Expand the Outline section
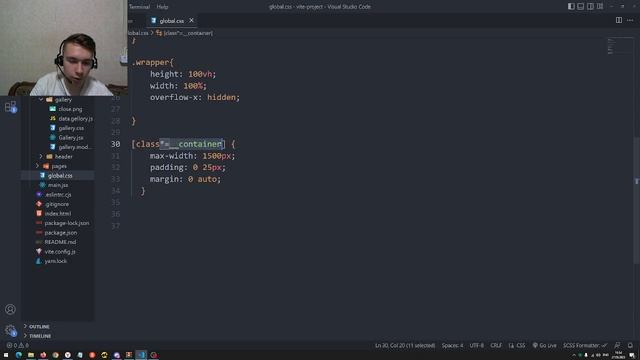Image resolution: width=640 pixels, height=360 pixels. pyautogui.click(x=39, y=327)
